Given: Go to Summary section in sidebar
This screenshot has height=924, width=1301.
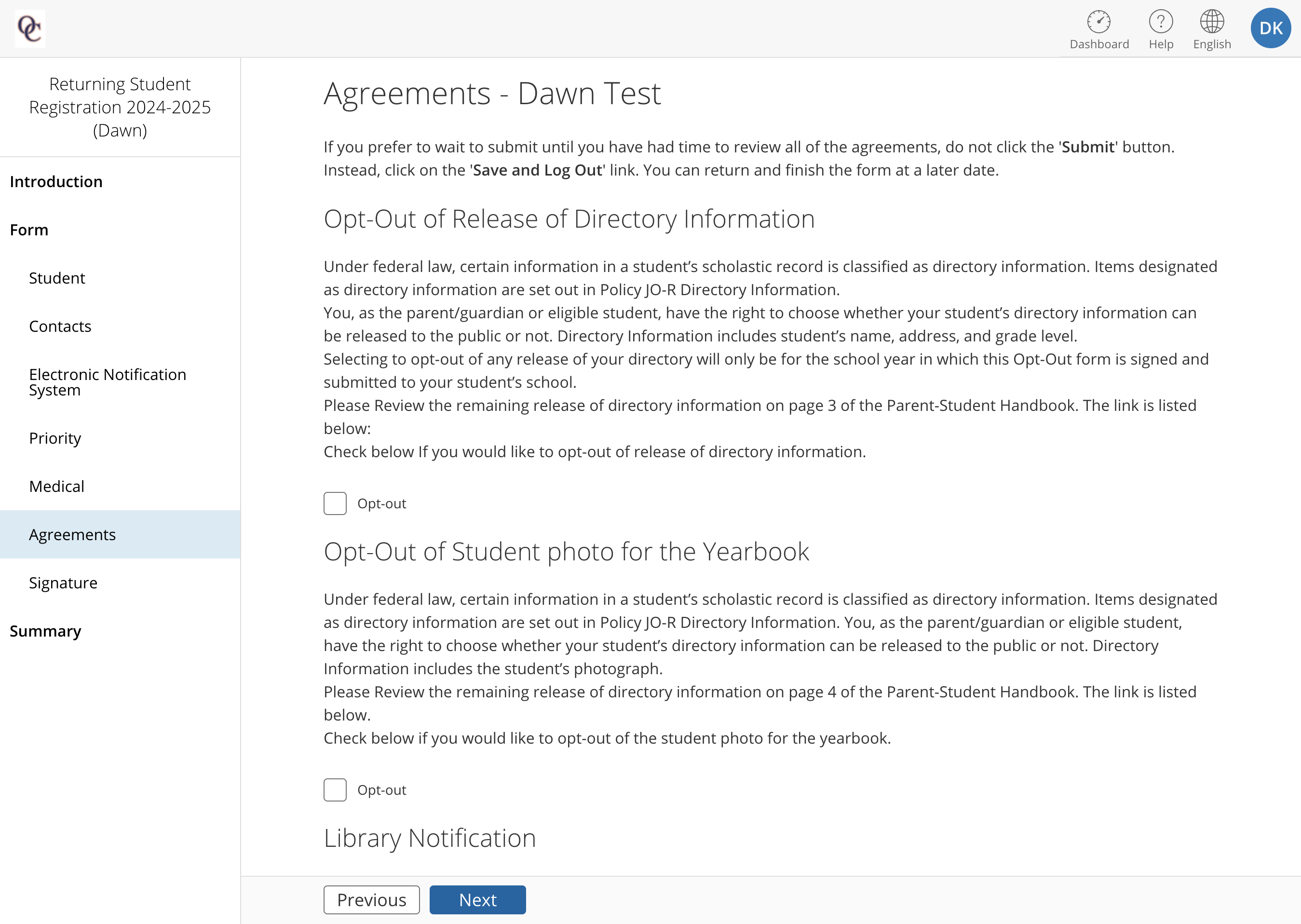Looking at the screenshot, I should click(45, 631).
